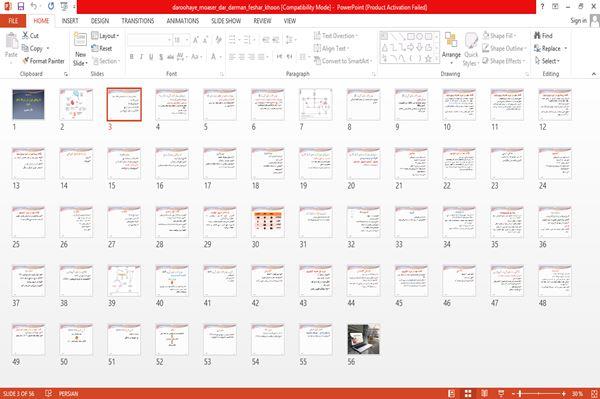Open the Select dropdown in Editing
This screenshot has height=399, width=600.
(x=548, y=61)
